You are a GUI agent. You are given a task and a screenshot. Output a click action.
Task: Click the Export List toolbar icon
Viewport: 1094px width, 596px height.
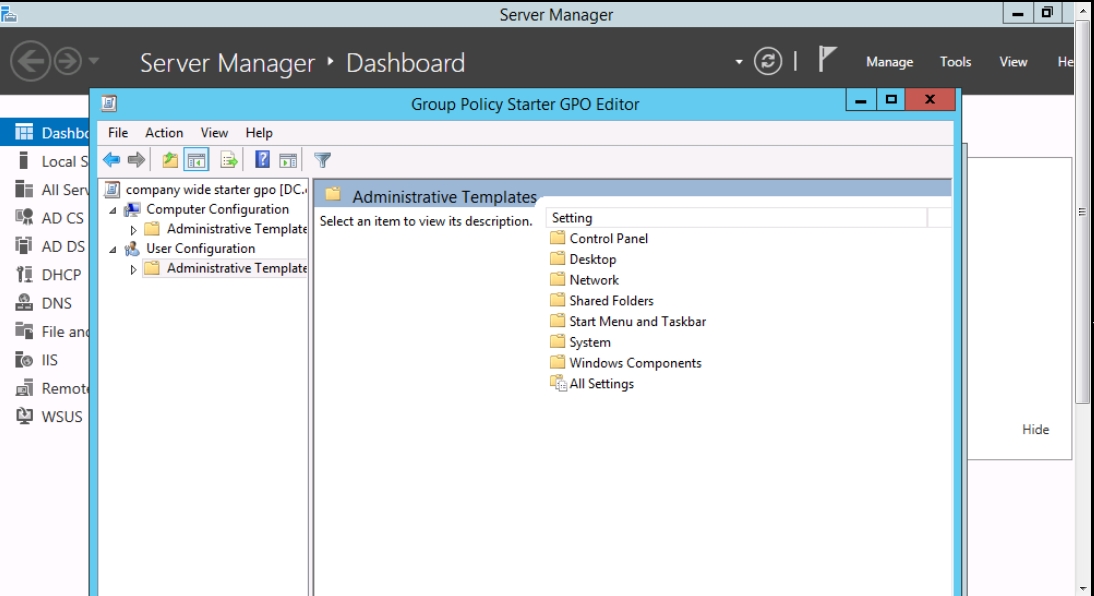pos(229,160)
